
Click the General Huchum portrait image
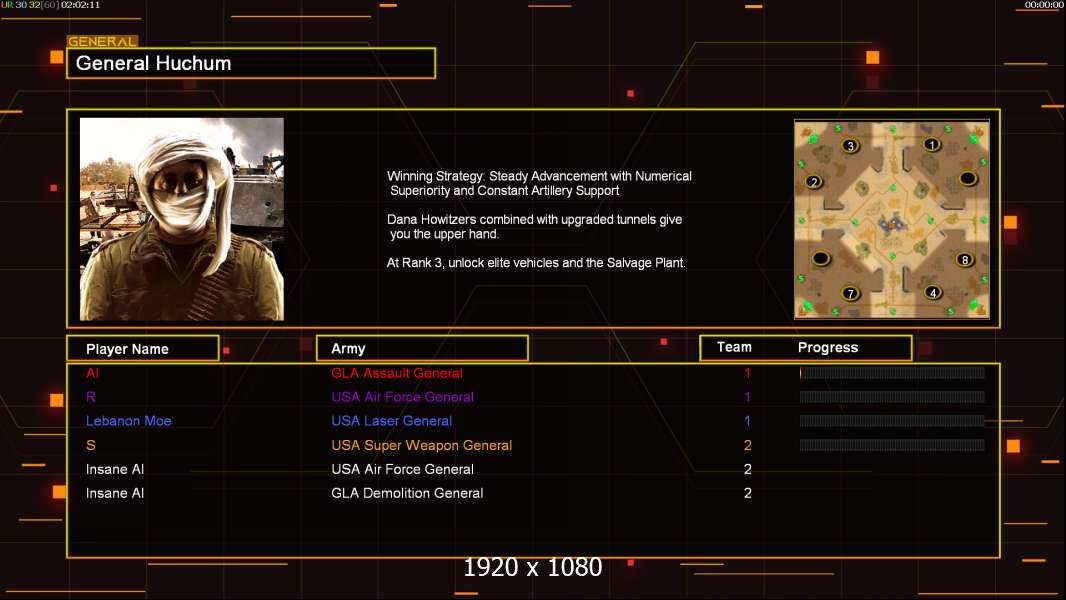[182, 219]
